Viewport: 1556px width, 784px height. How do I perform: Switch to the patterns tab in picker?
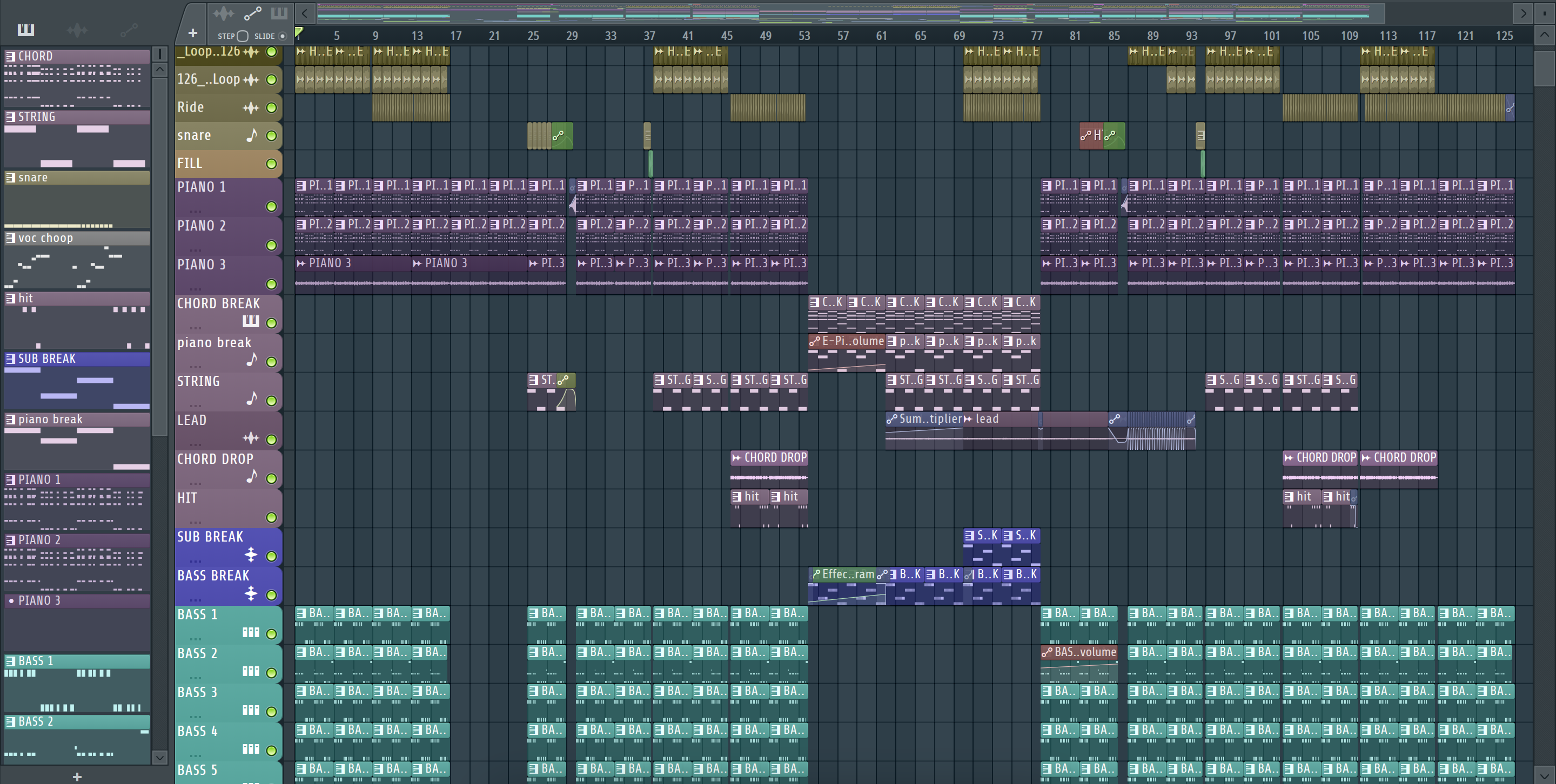tap(26, 30)
